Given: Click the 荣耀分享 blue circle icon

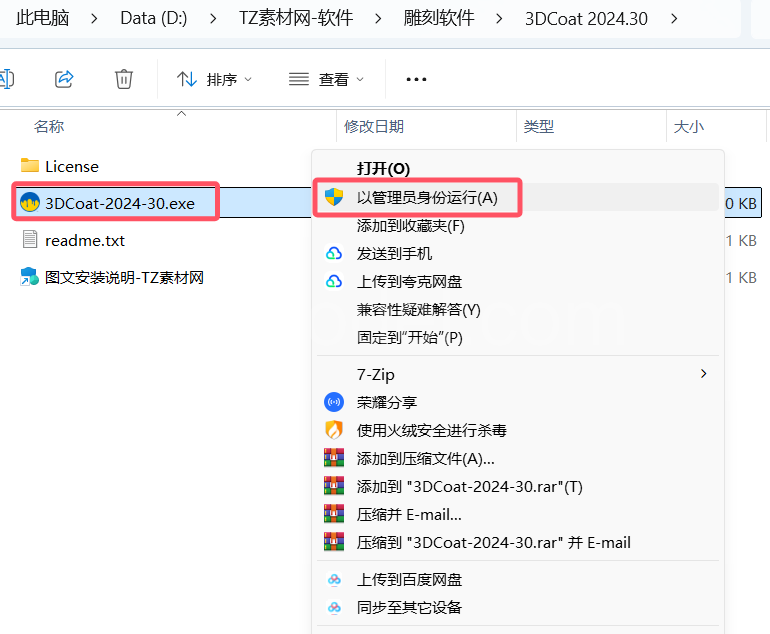Looking at the screenshot, I should [334, 402].
